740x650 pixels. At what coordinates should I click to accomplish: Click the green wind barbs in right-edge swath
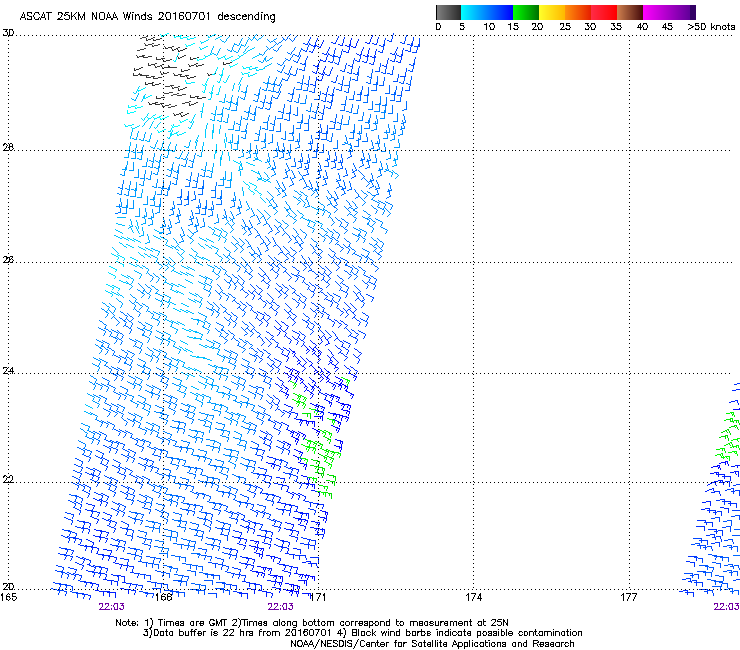729,437
